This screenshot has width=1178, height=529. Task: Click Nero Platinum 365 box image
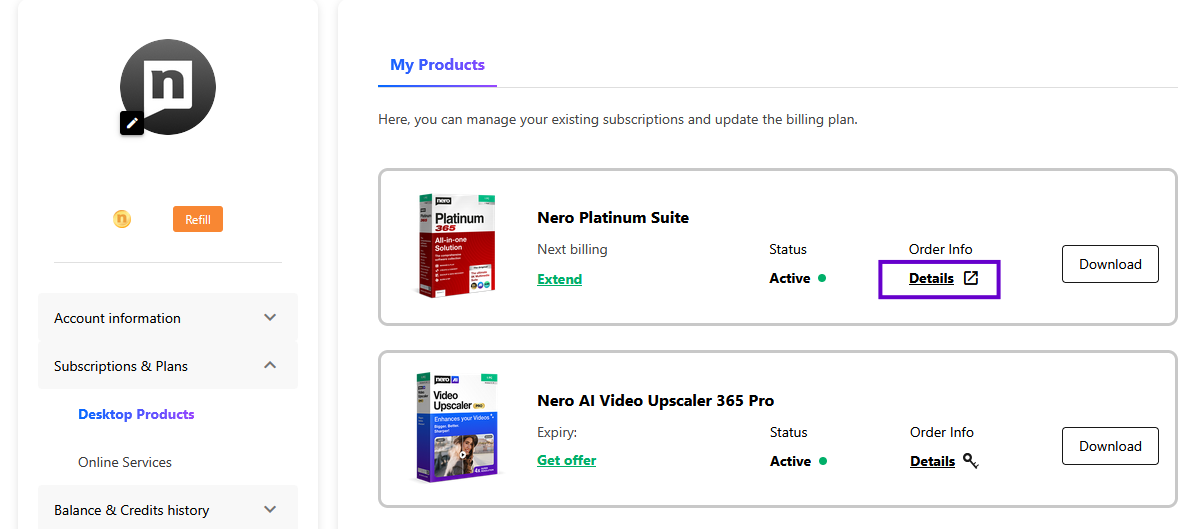(459, 246)
